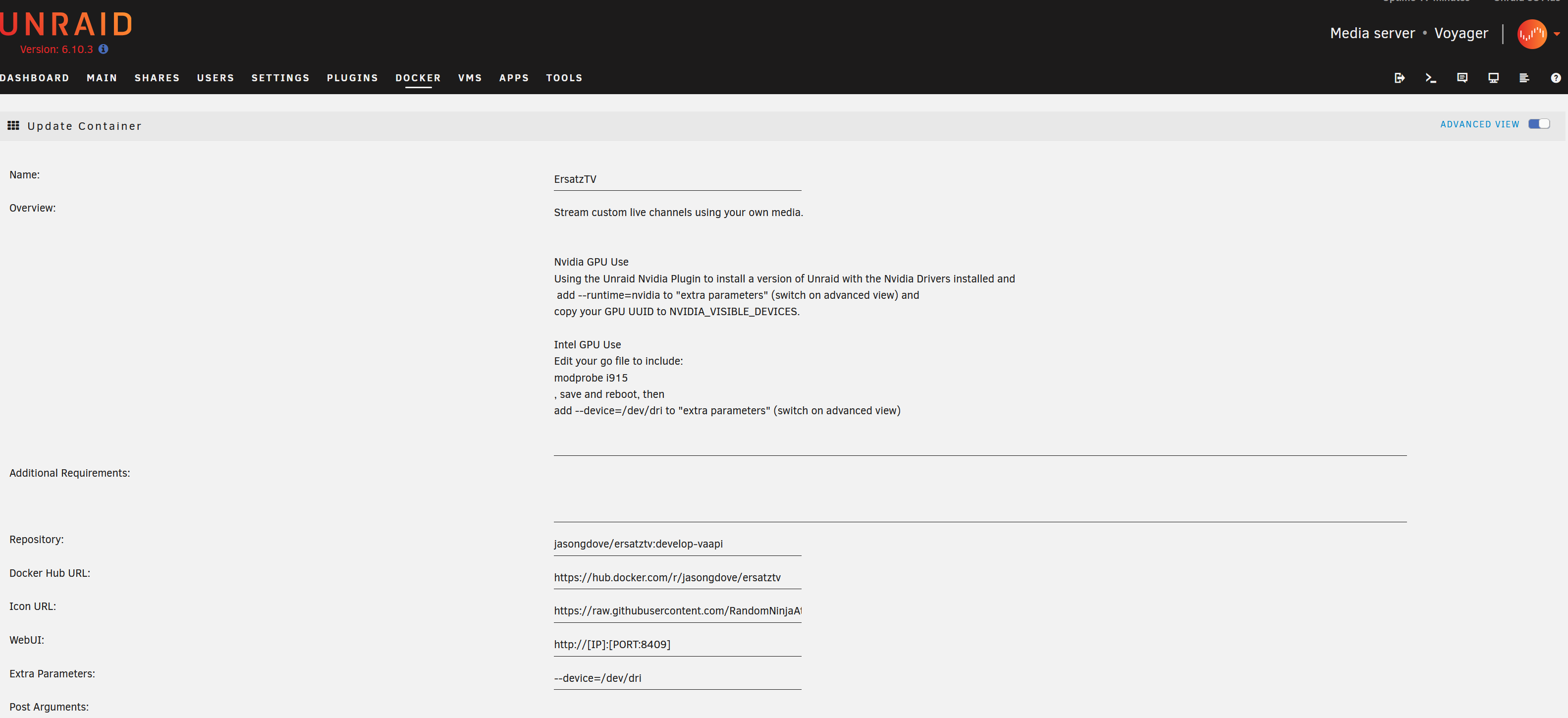Click the Icon URL input field

[677, 611]
